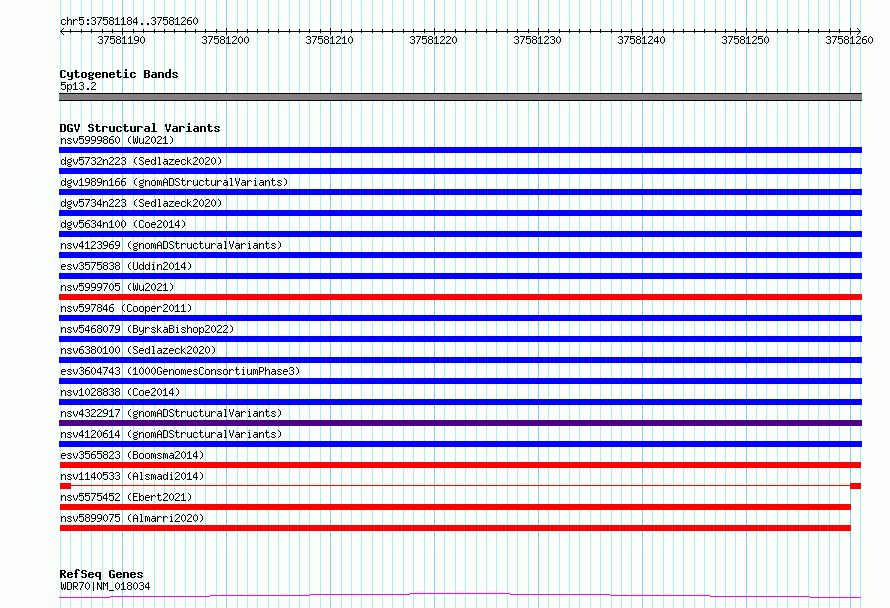
Task: Click ruler position 37581210
Action: click(x=329, y=40)
